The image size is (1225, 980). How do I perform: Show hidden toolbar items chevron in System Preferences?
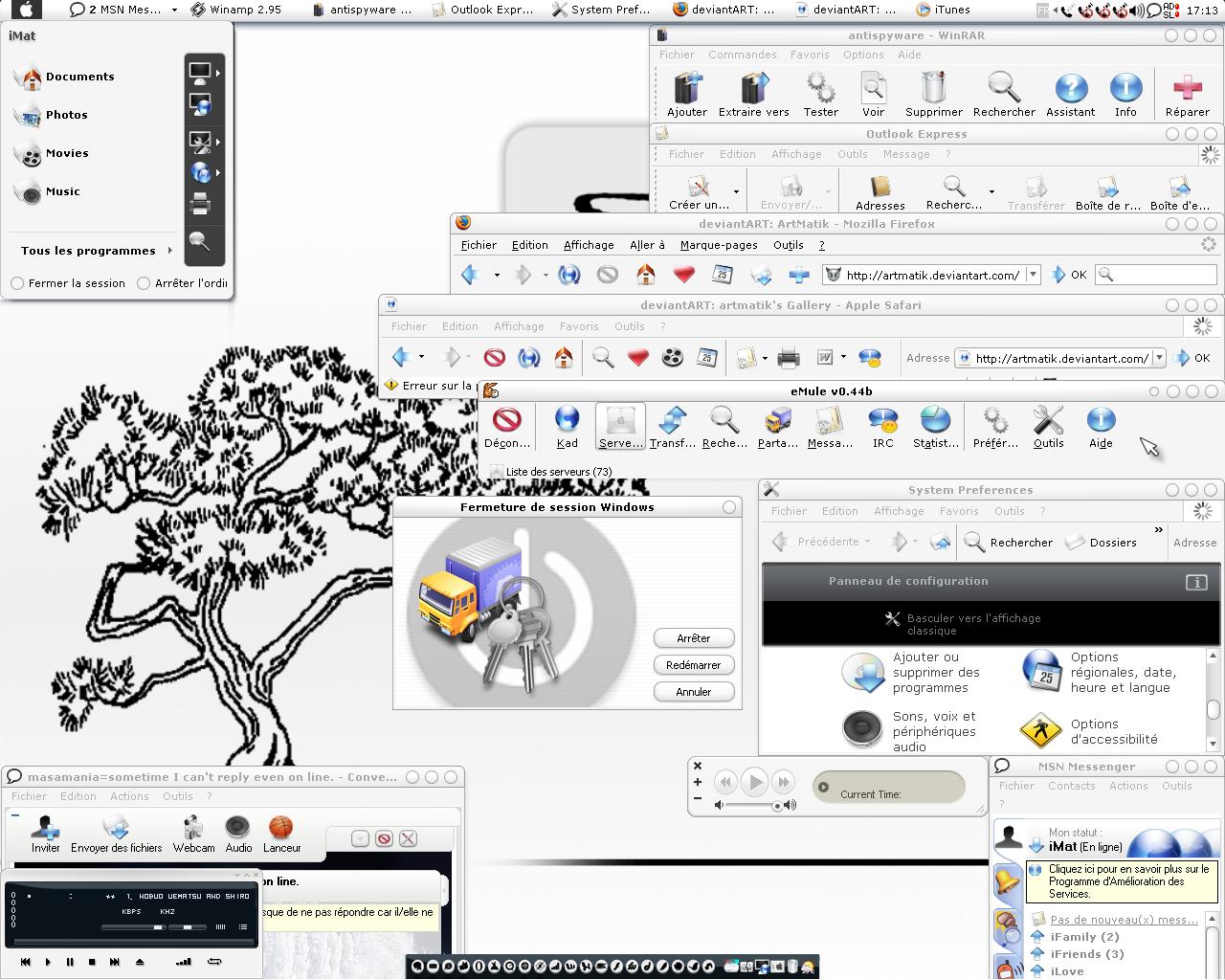(1158, 529)
